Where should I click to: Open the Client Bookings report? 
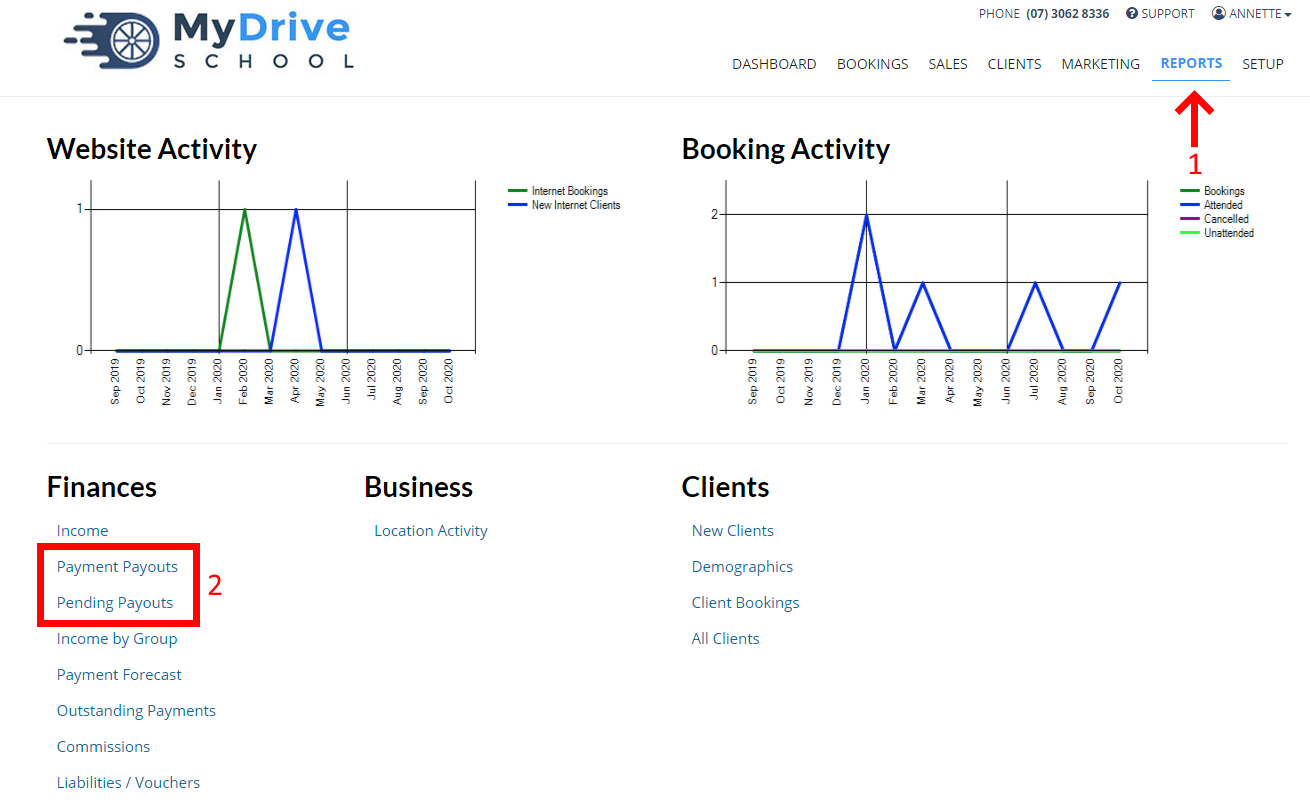(x=746, y=603)
